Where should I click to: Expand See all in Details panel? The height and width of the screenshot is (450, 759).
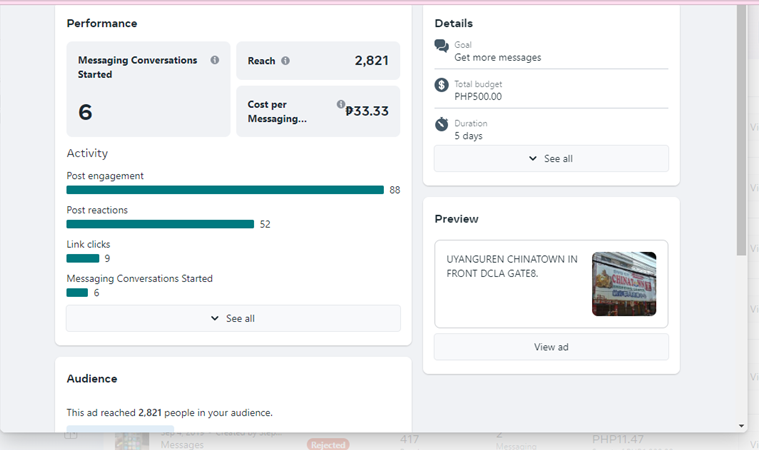(x=551, y=159)
